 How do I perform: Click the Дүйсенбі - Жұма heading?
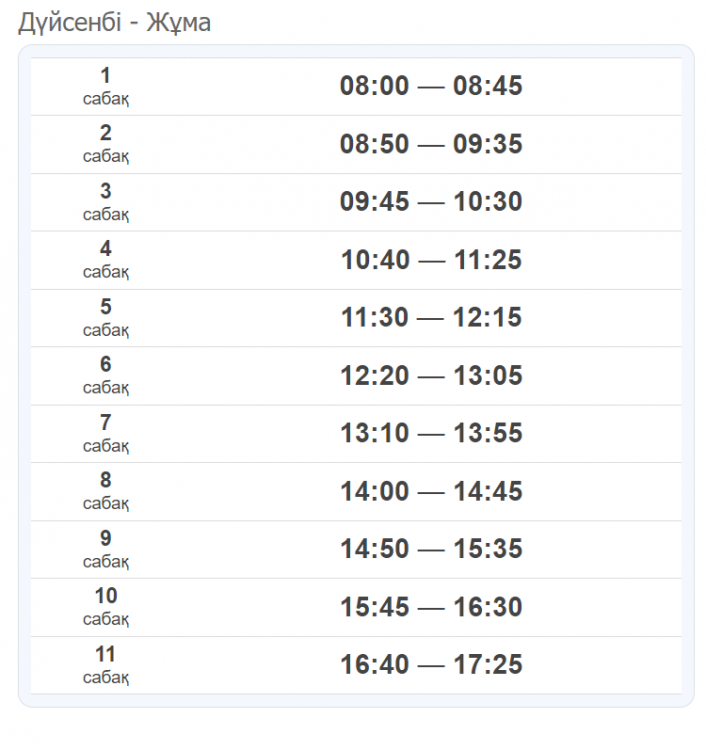(114, 22)
